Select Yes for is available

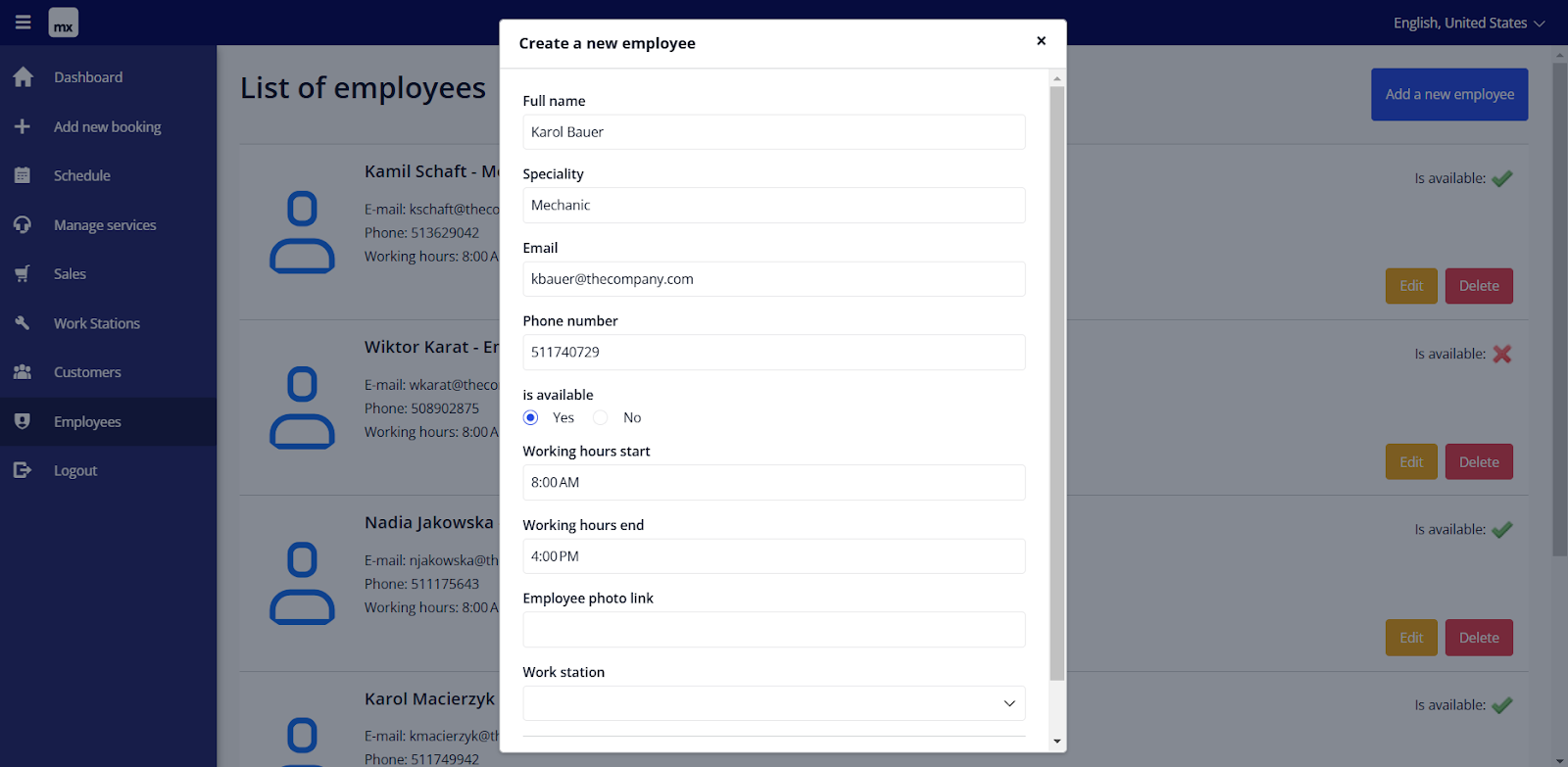click(531, 418)
